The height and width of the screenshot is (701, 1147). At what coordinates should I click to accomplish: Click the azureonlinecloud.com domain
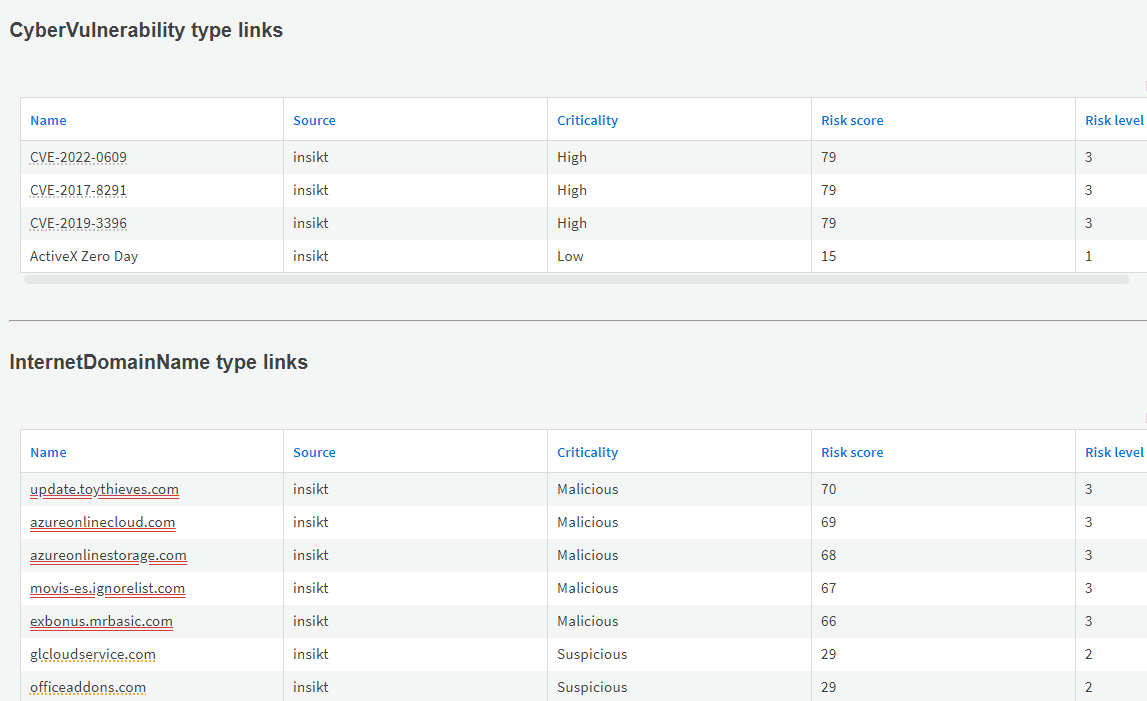(102, 522)
